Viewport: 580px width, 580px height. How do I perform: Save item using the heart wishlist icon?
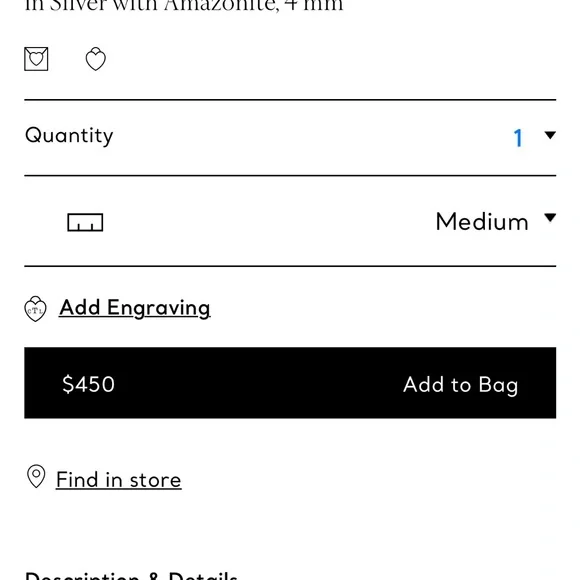coord(95,59)
